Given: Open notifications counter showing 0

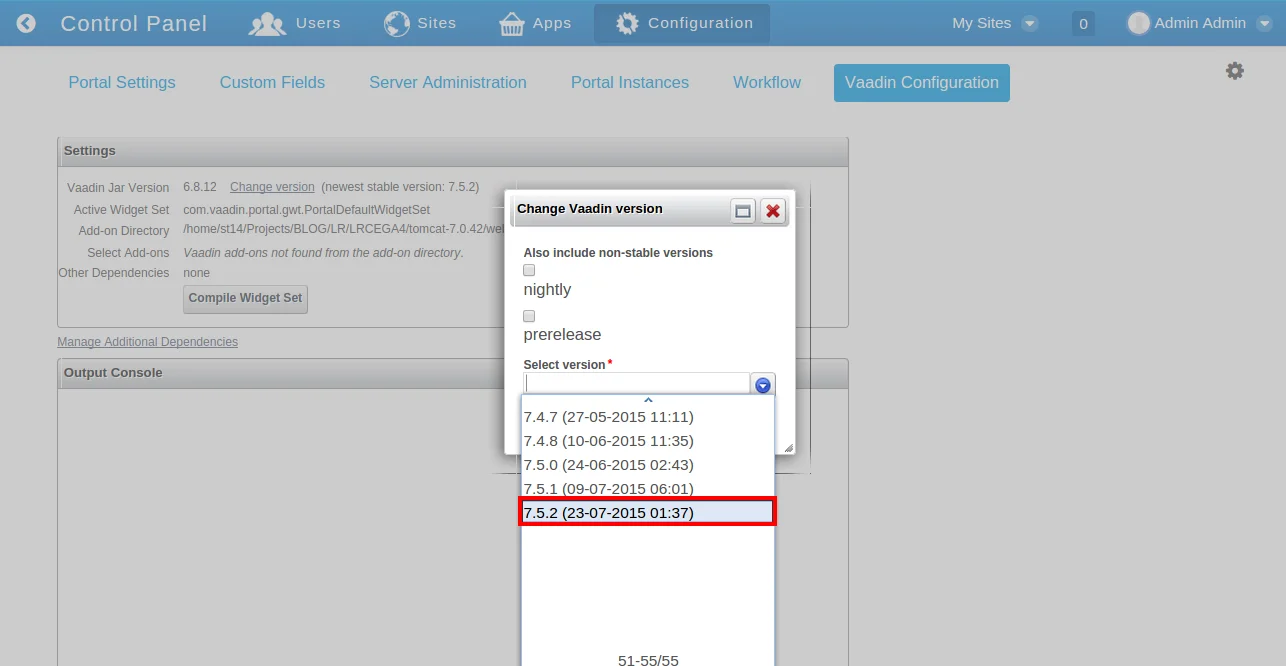Looking at the screenshot, I should [1083, 23].
